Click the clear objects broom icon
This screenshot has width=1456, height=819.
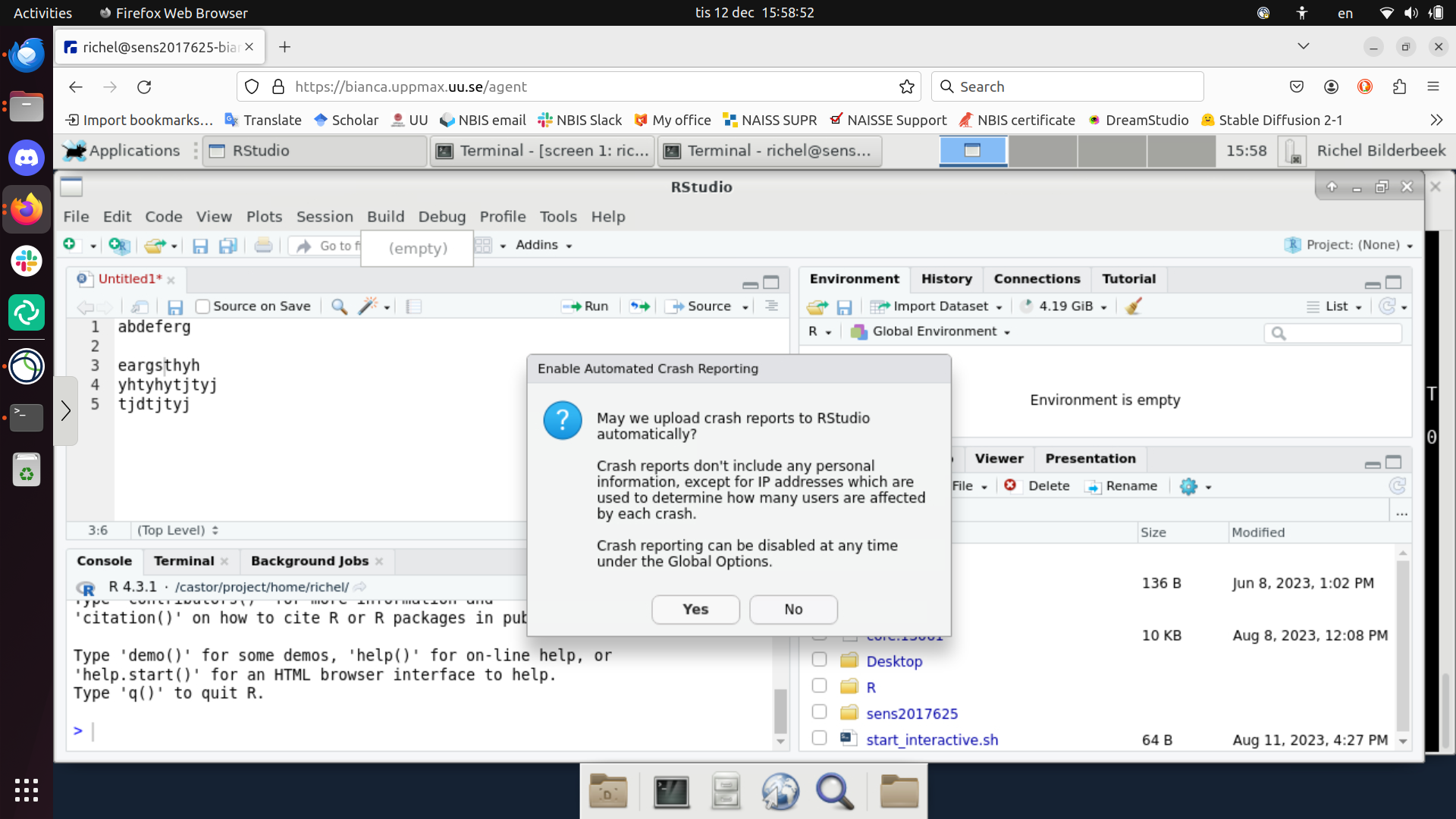(x=1134, y=306)
